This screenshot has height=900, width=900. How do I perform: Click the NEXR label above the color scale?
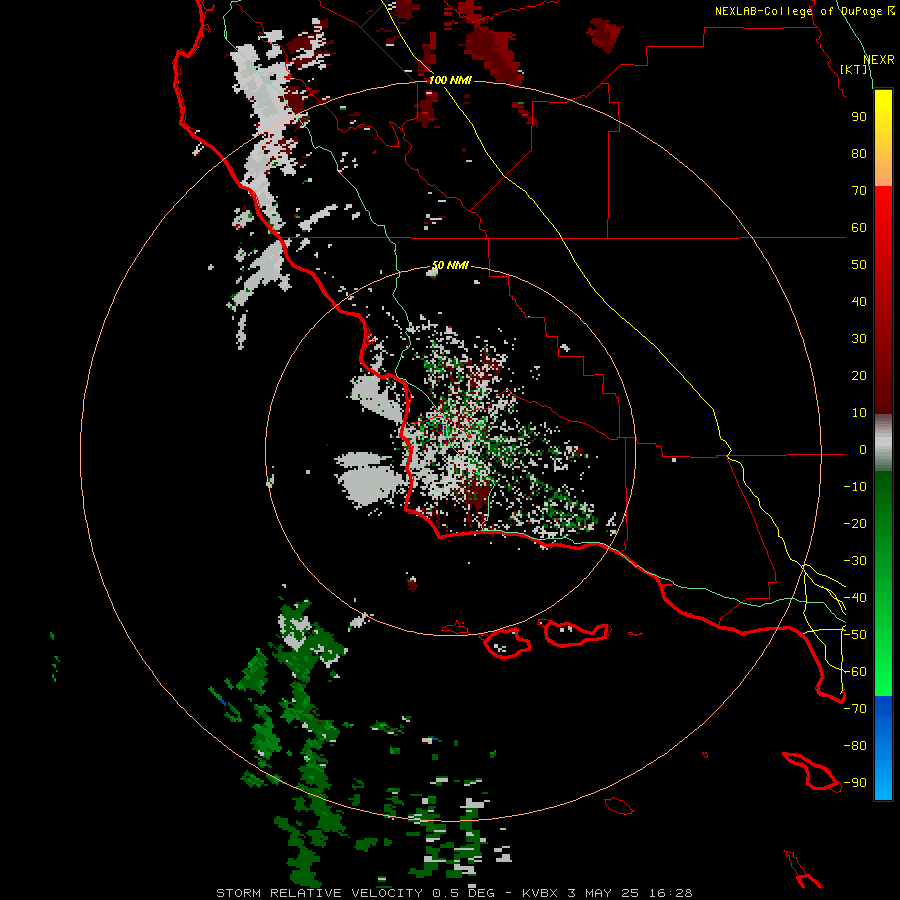879,60
